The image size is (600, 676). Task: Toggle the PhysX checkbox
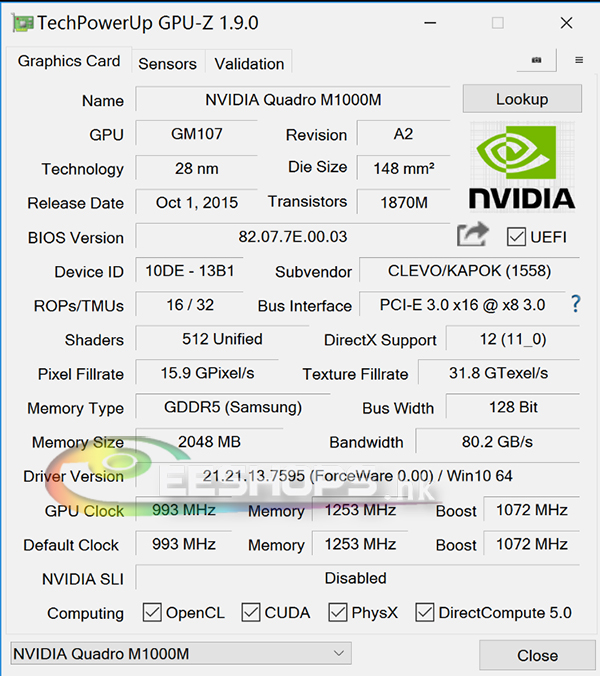coord(338,613)
